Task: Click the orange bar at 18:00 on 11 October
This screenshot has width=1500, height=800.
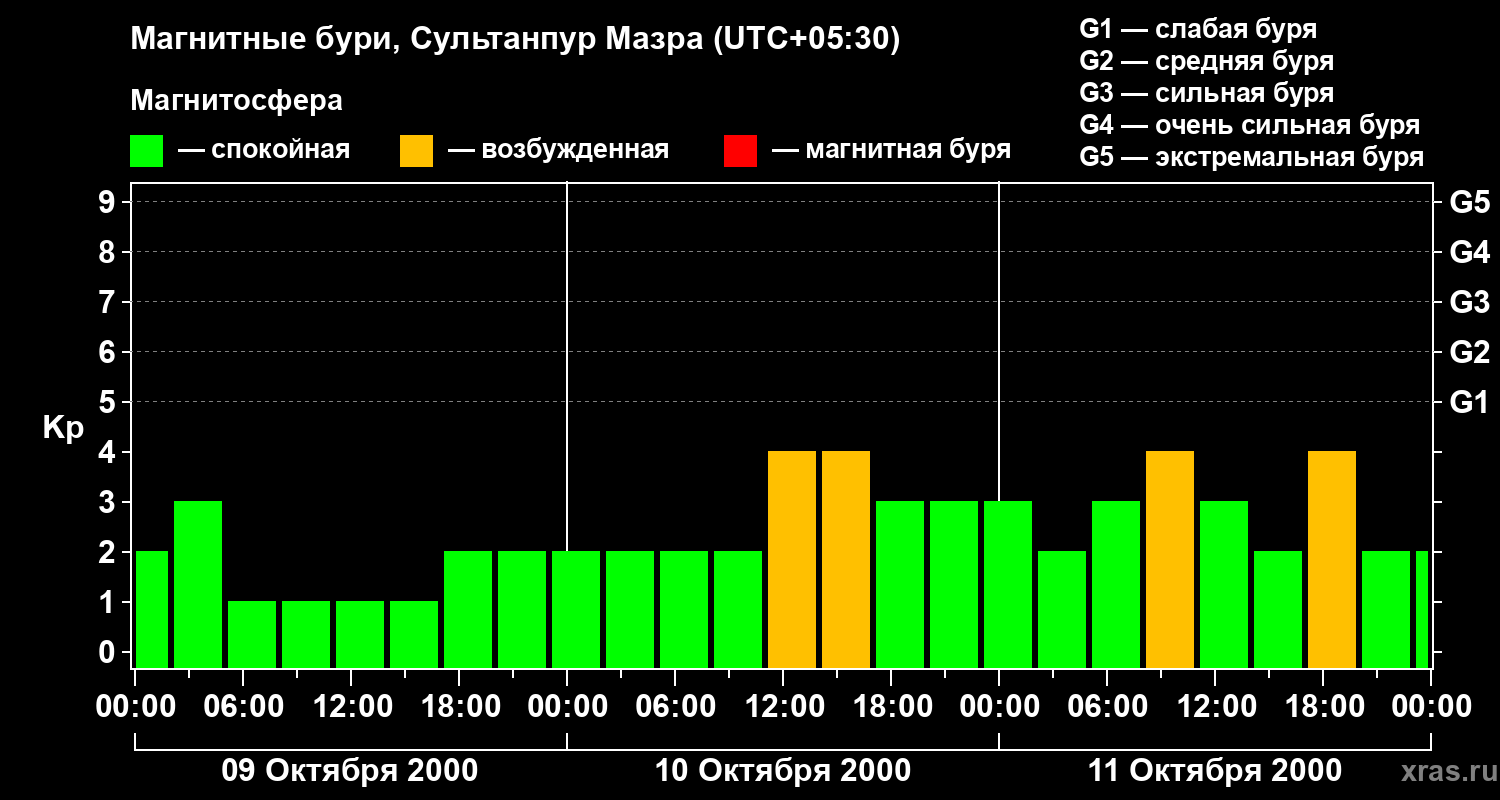Action: pyautogui.click(x=1332, y=559)
